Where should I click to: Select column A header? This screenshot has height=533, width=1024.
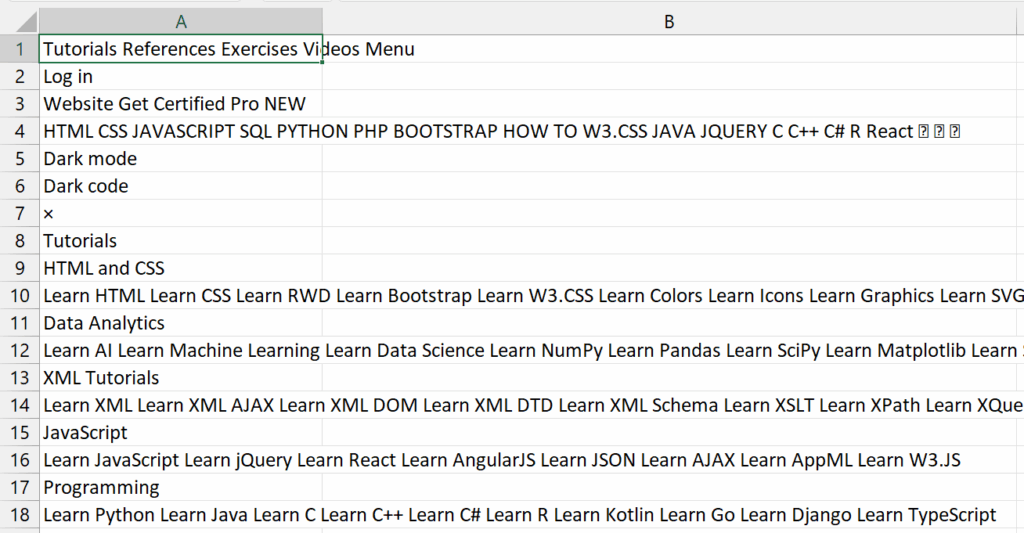click(181, 22)
